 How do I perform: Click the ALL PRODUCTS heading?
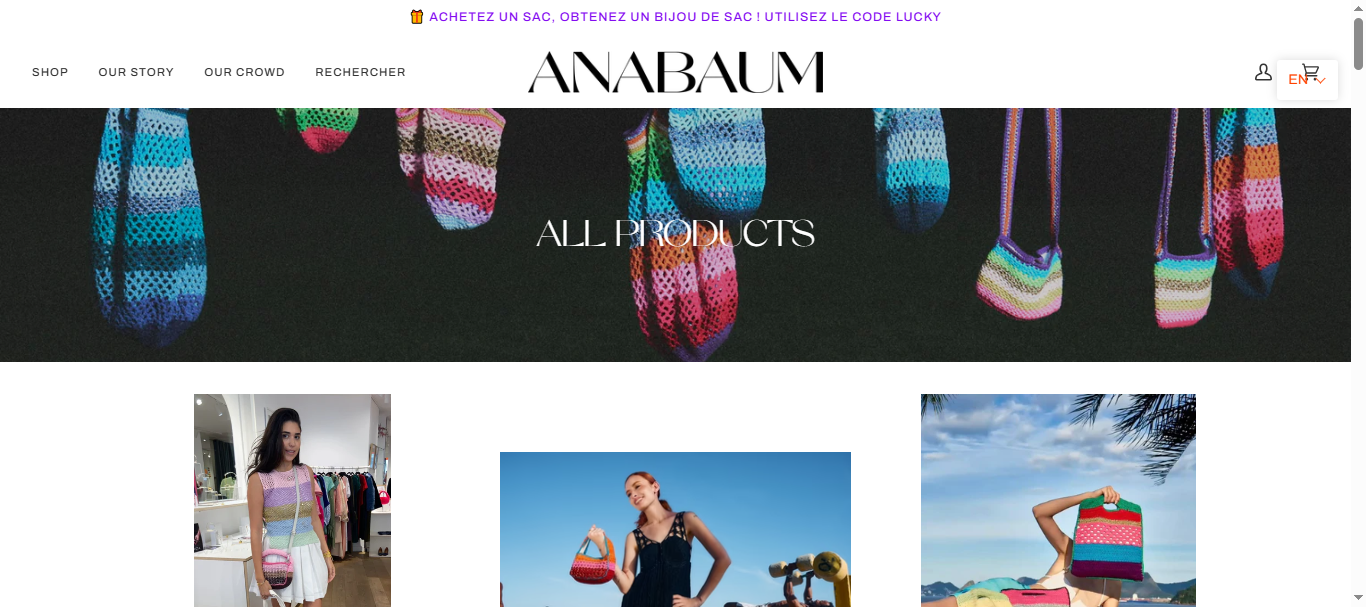click(x=675, y=234)
